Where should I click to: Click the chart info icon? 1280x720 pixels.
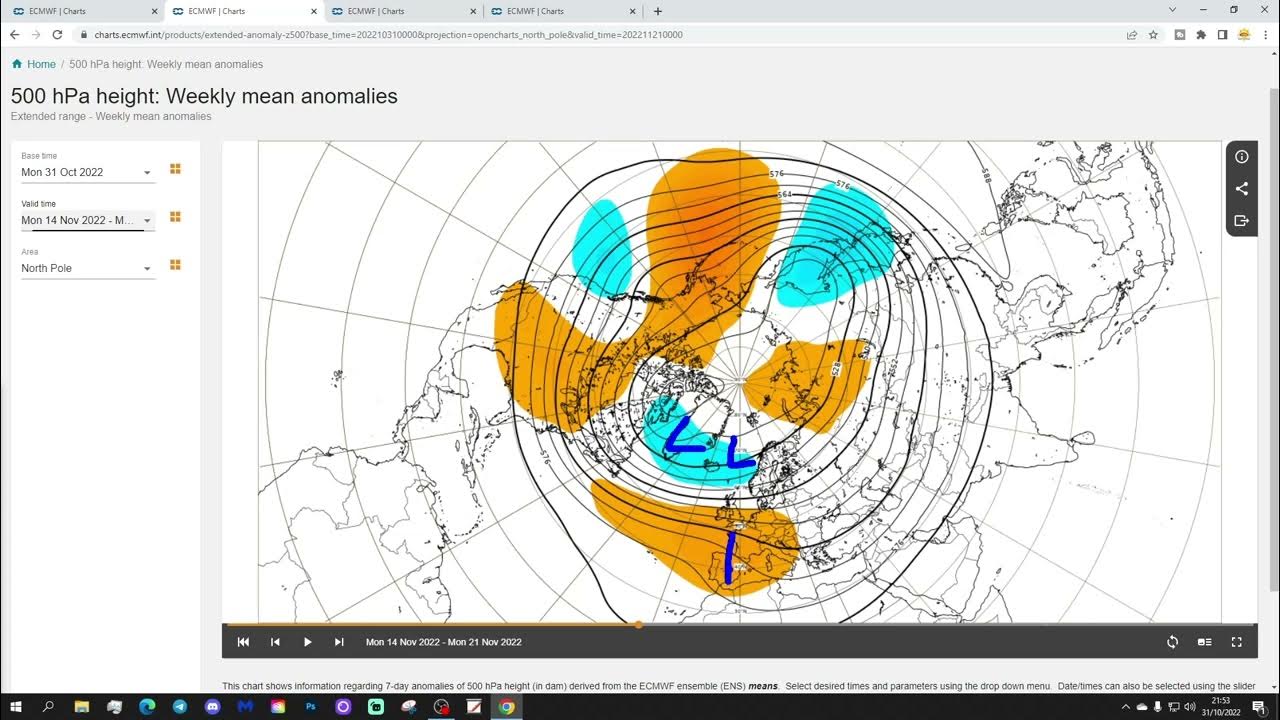(x=1242, y=157)
